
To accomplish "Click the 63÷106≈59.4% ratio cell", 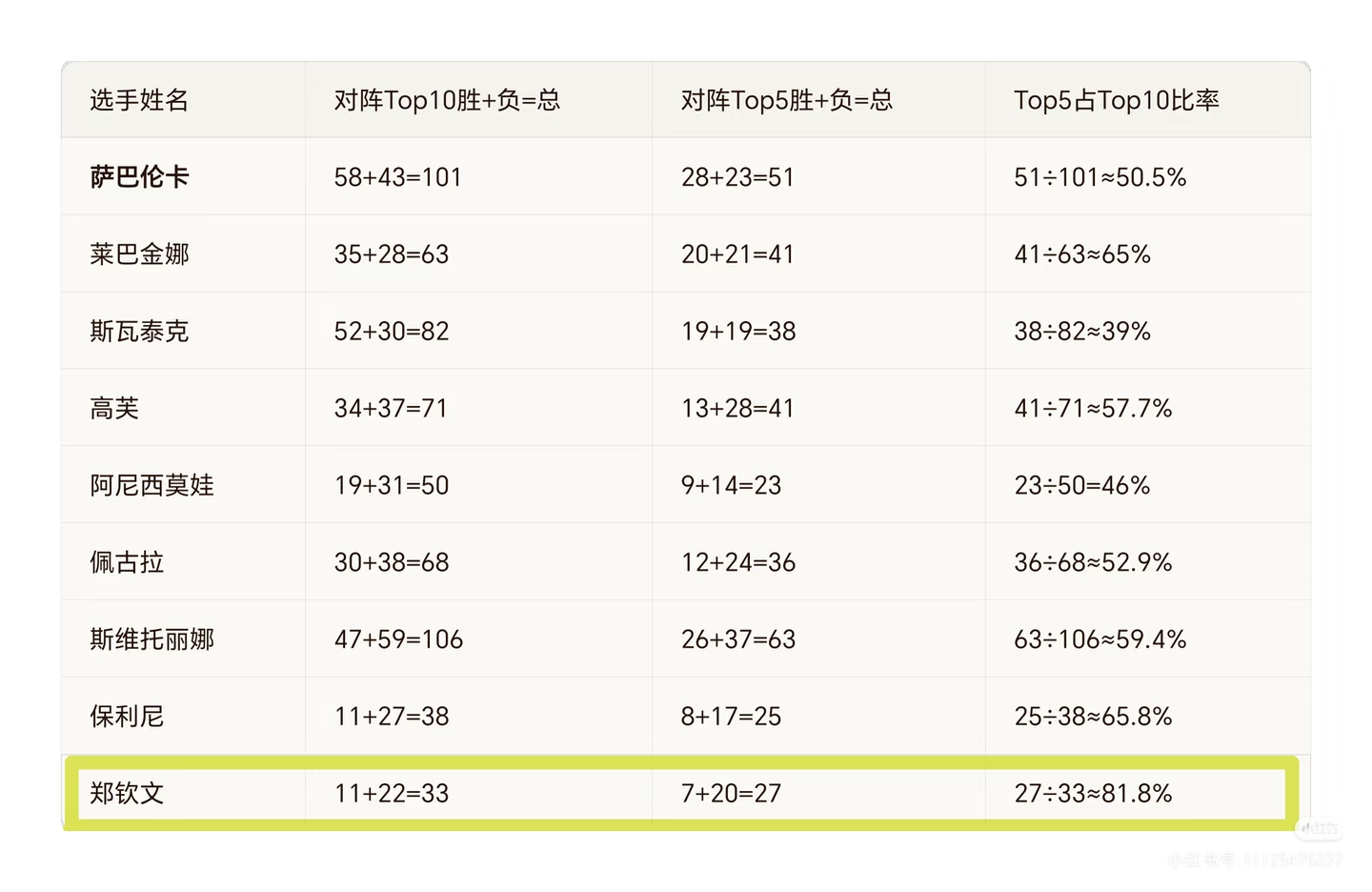I will point(1100,639).
